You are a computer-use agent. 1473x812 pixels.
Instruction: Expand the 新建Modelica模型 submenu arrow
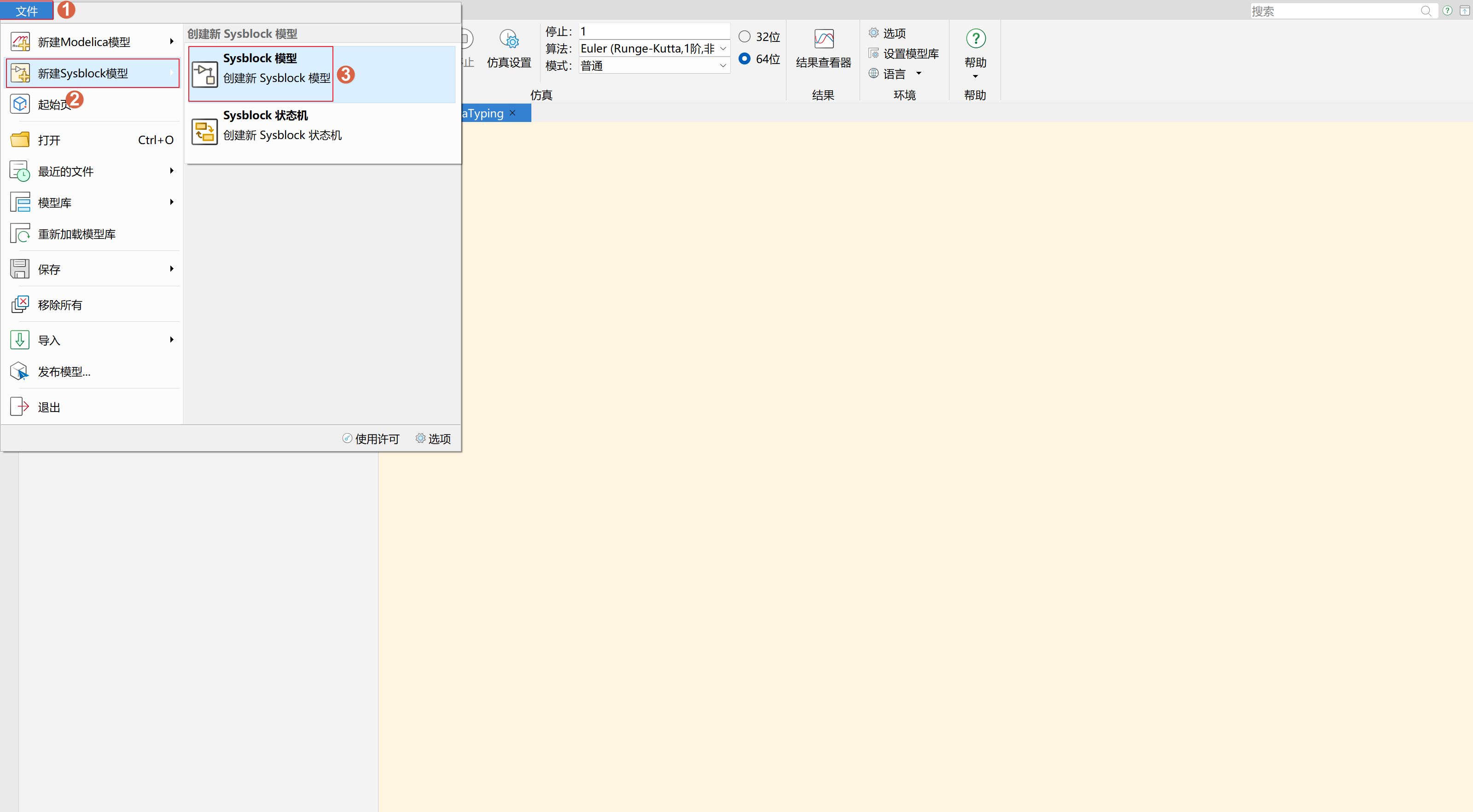click(x=172, y=41)
